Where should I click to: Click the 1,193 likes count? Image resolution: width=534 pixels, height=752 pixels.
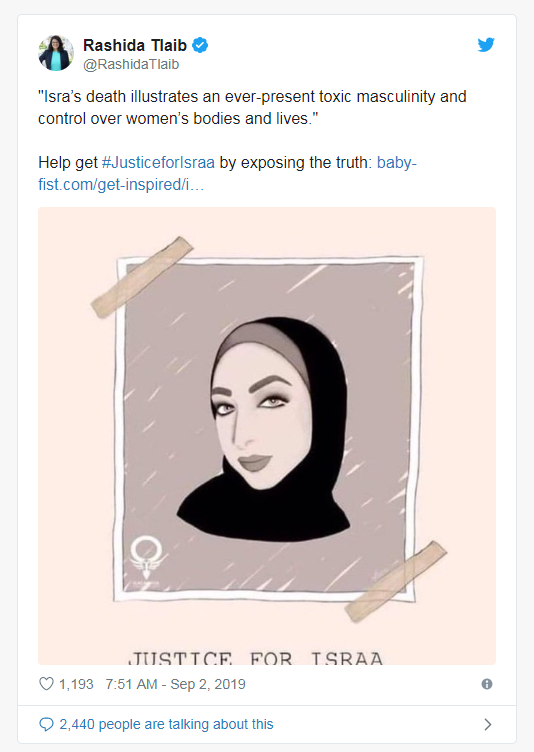pos(76,684)
